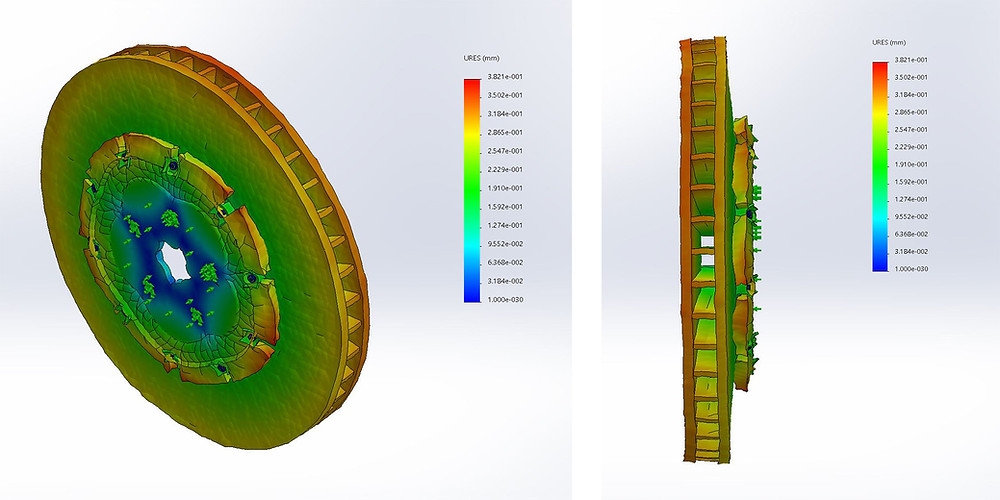Click 1.274e-001 in side view legend
The image size is (1000, 500).
[912, 199]
